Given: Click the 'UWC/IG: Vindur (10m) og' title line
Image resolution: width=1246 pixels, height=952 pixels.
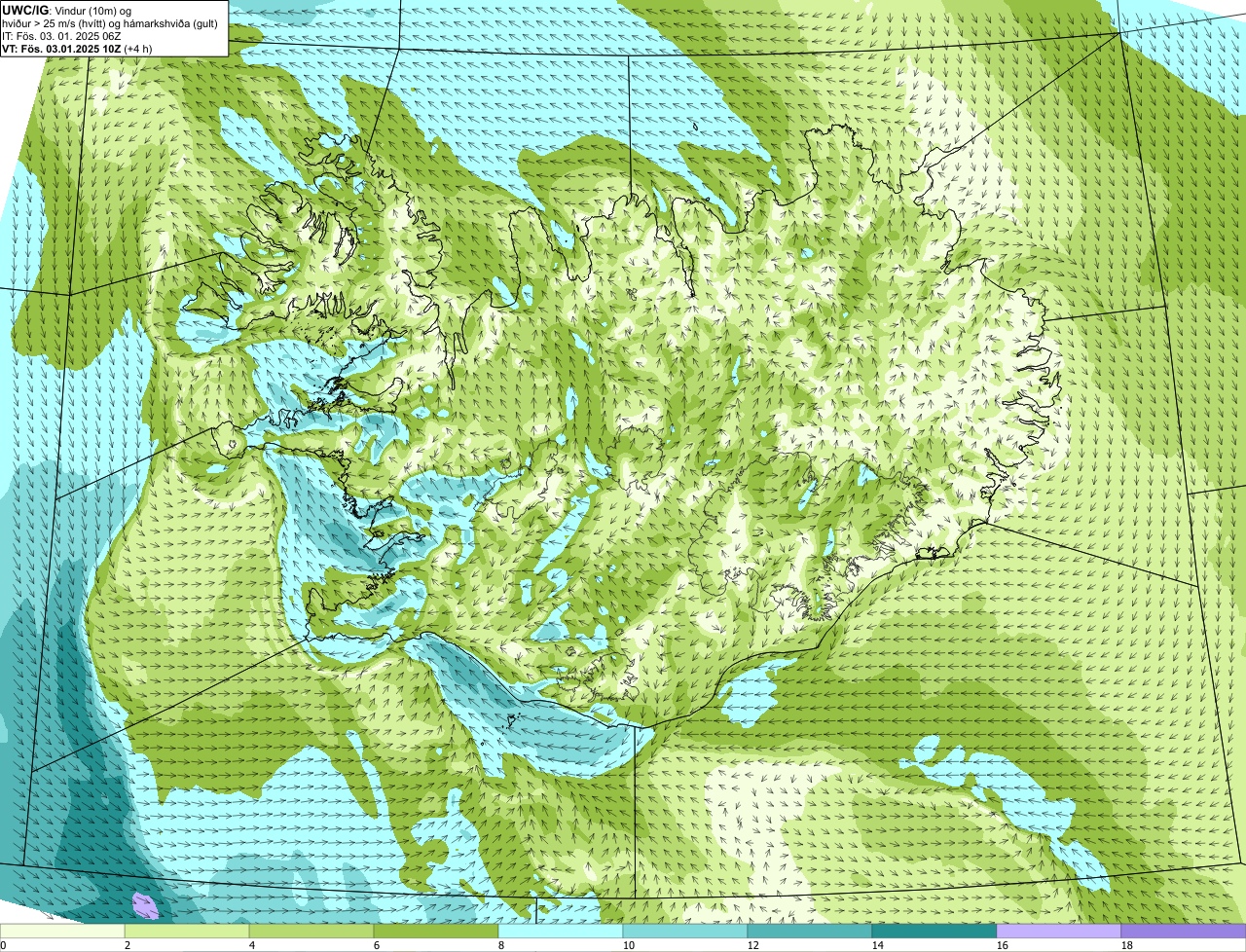Looking at the screenshot, I should (x=67, y=10).
